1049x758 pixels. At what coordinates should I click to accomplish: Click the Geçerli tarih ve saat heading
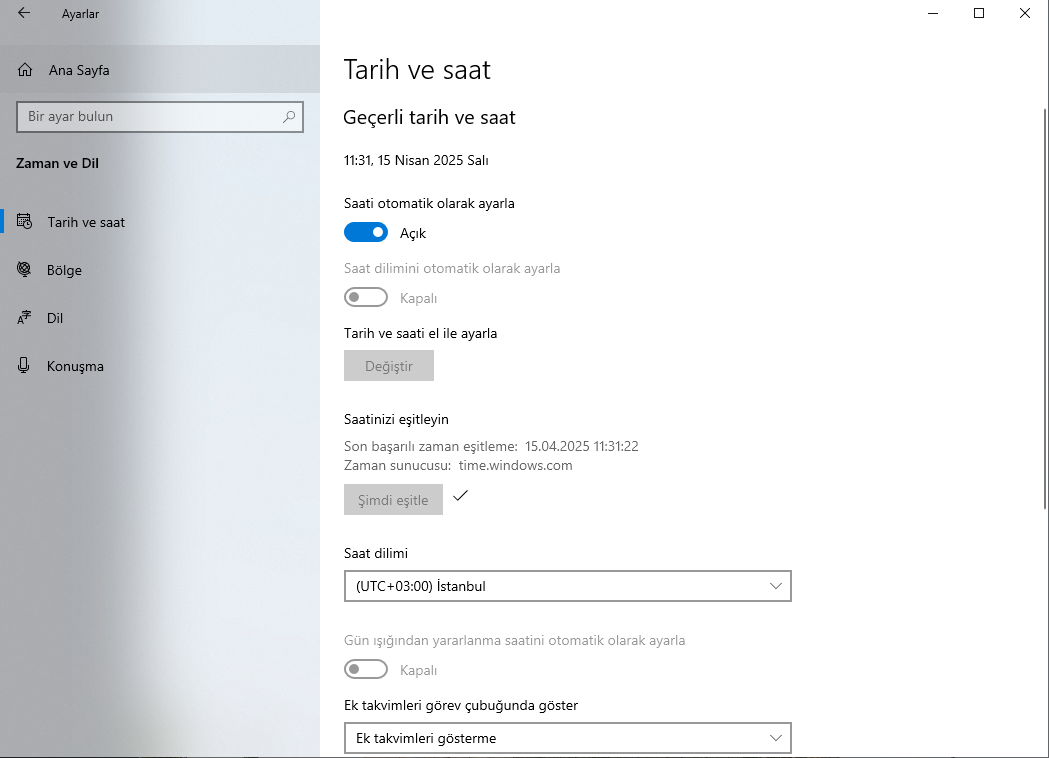pos(430,118)
